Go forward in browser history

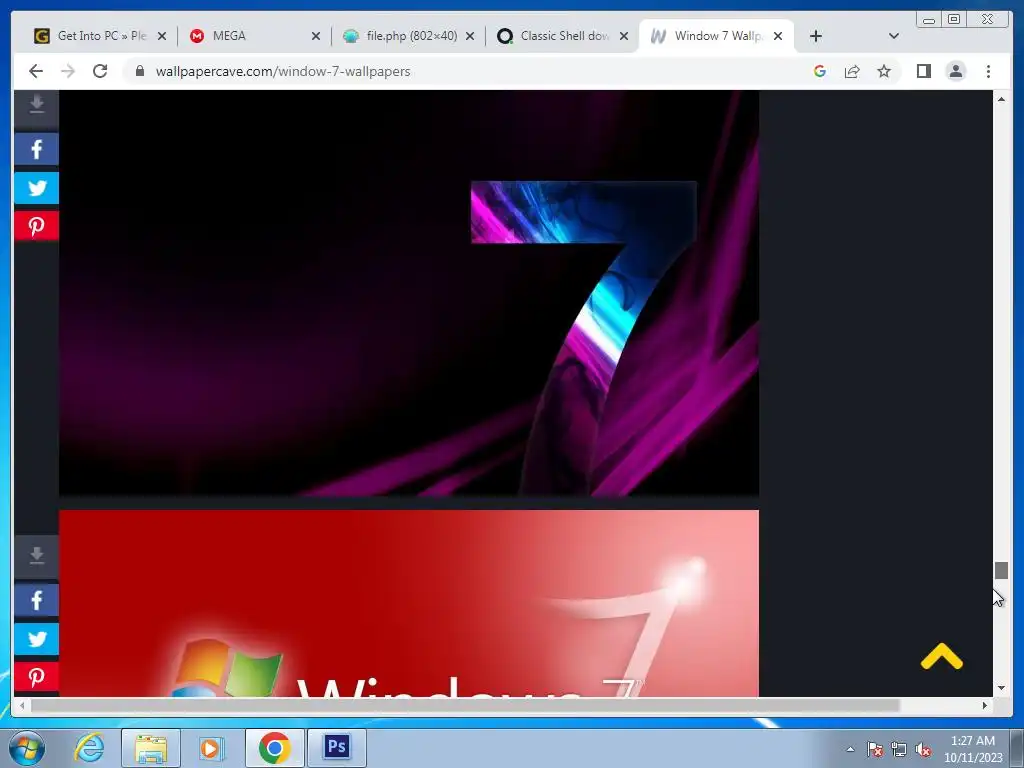point(68,71)
